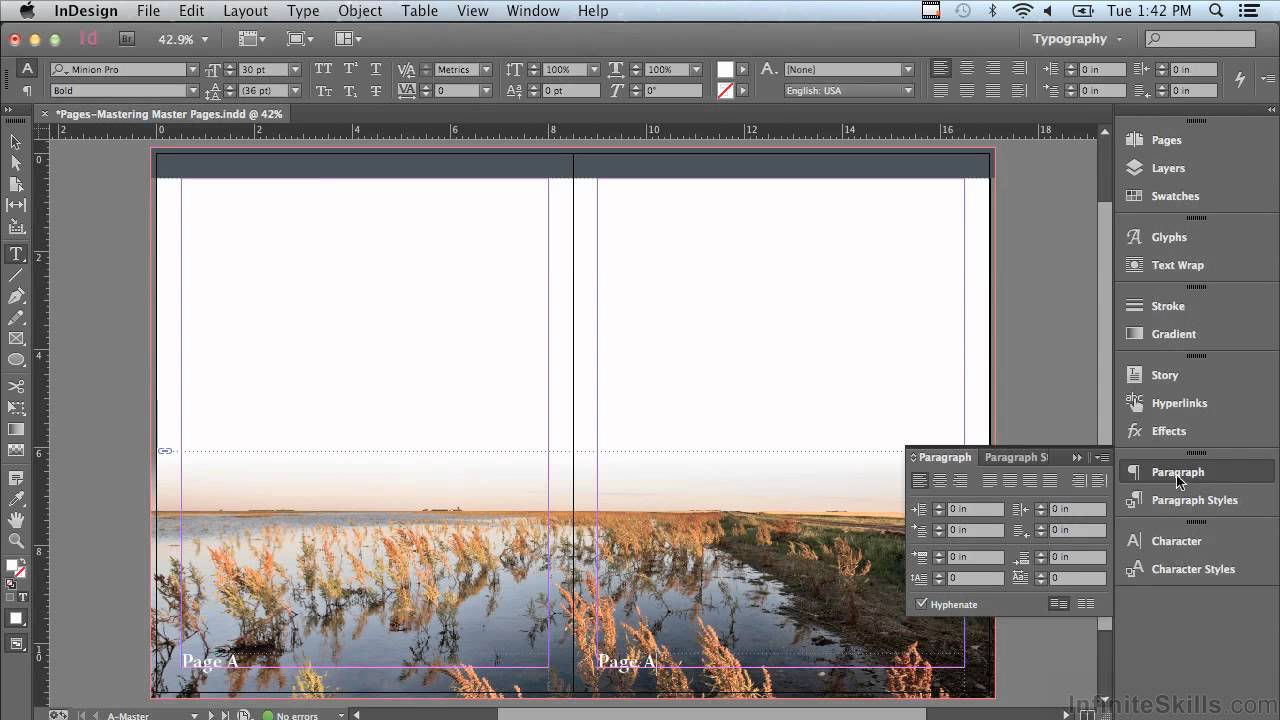Select the Scissors tool
This screenshot has height=720, width=1280.
(x=16, y=386)
